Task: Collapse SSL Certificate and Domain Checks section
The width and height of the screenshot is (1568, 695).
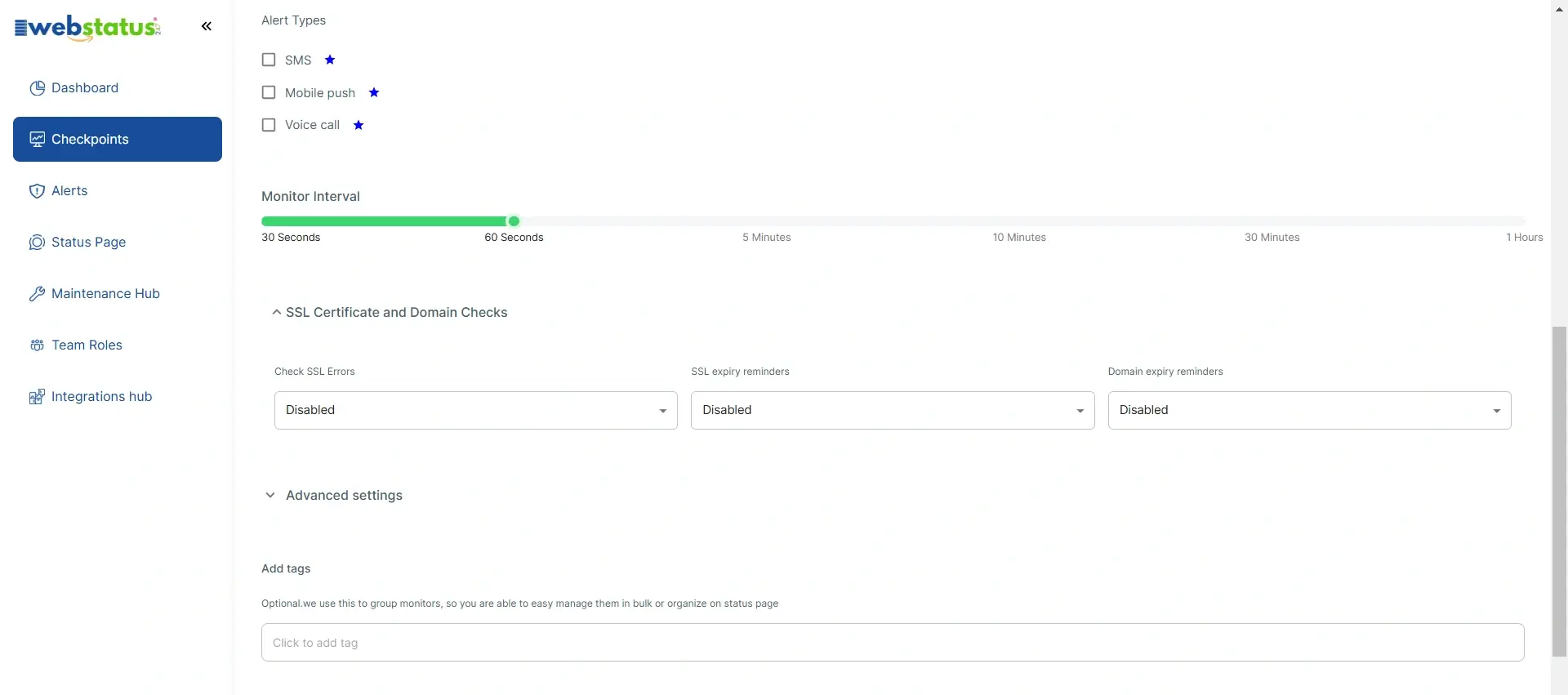Action: coord(390,312)
